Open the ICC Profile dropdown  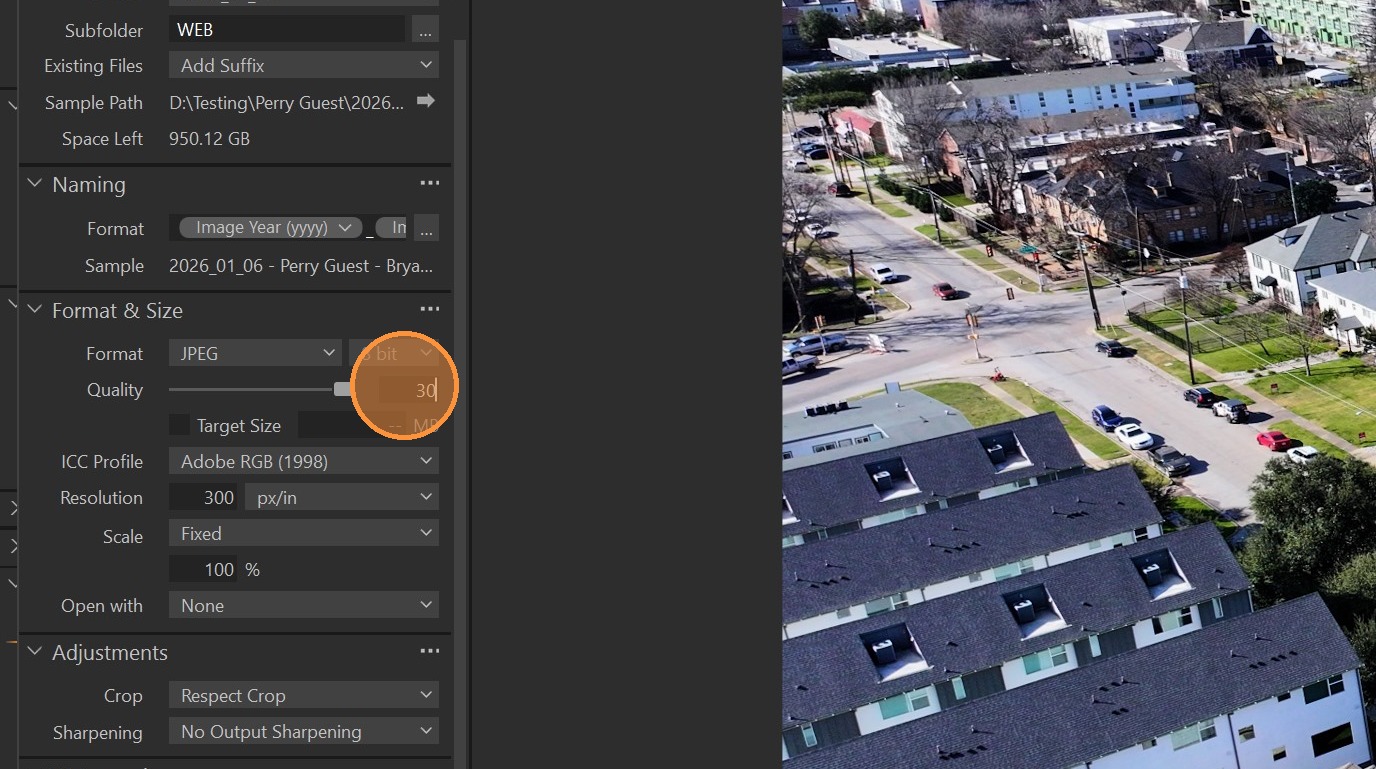(x=304, y=461)
